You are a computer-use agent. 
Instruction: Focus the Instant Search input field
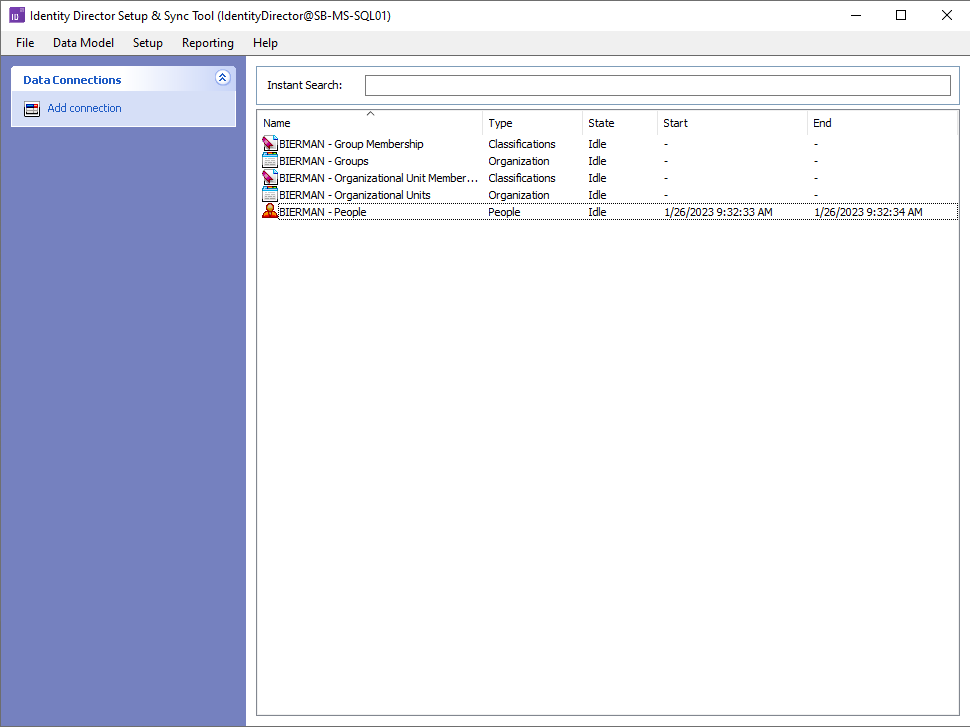pos(658,85)
